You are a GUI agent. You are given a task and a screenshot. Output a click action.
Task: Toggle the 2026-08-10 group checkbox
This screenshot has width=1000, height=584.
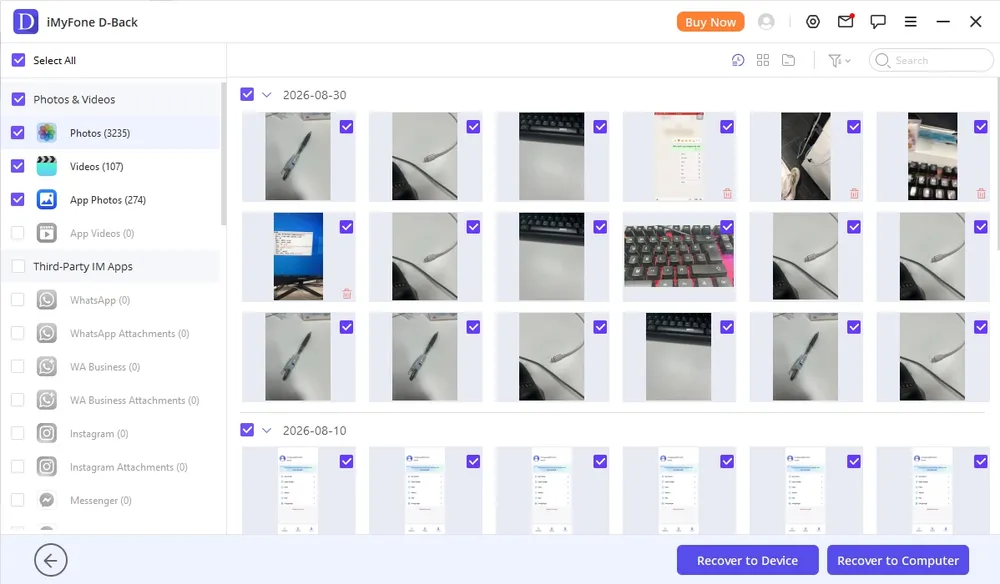tap(247, 430)
